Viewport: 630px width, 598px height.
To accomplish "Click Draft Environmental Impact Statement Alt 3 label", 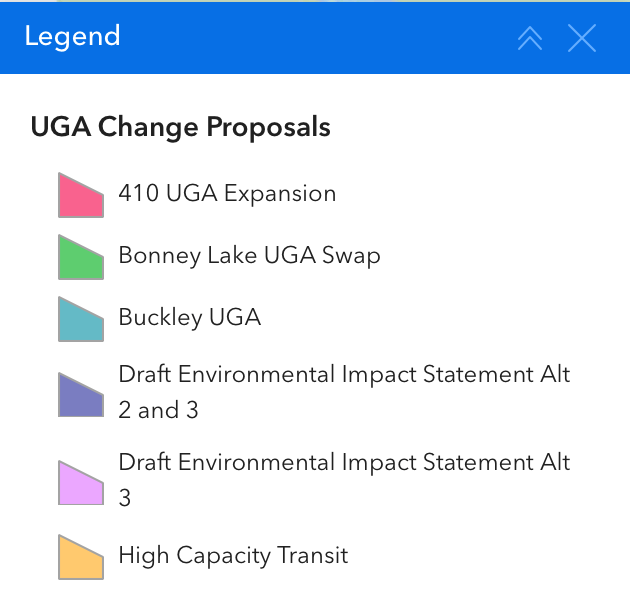I will [344, 463].
